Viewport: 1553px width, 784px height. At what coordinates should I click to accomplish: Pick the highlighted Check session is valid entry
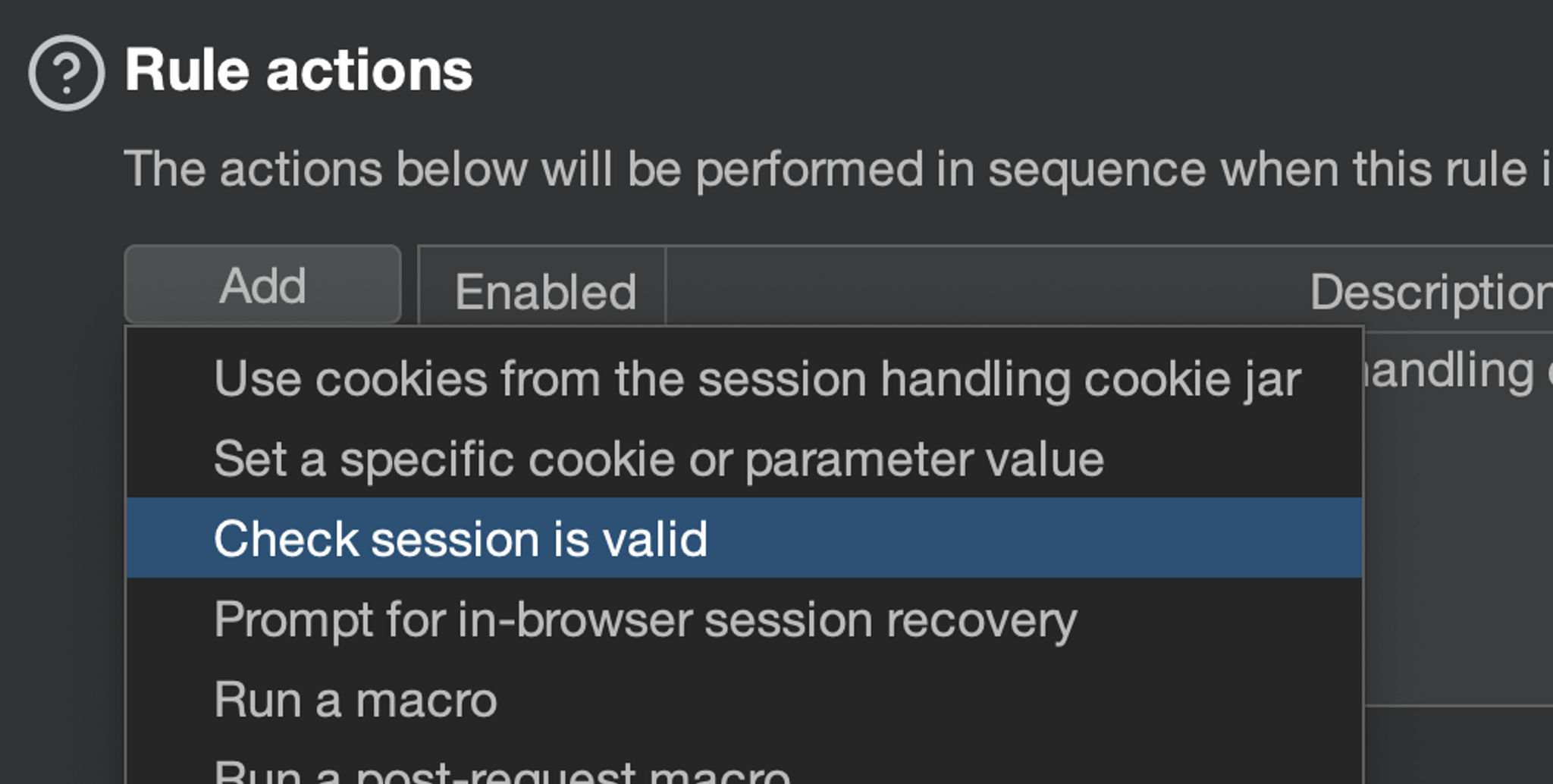(x=460, y=539)
